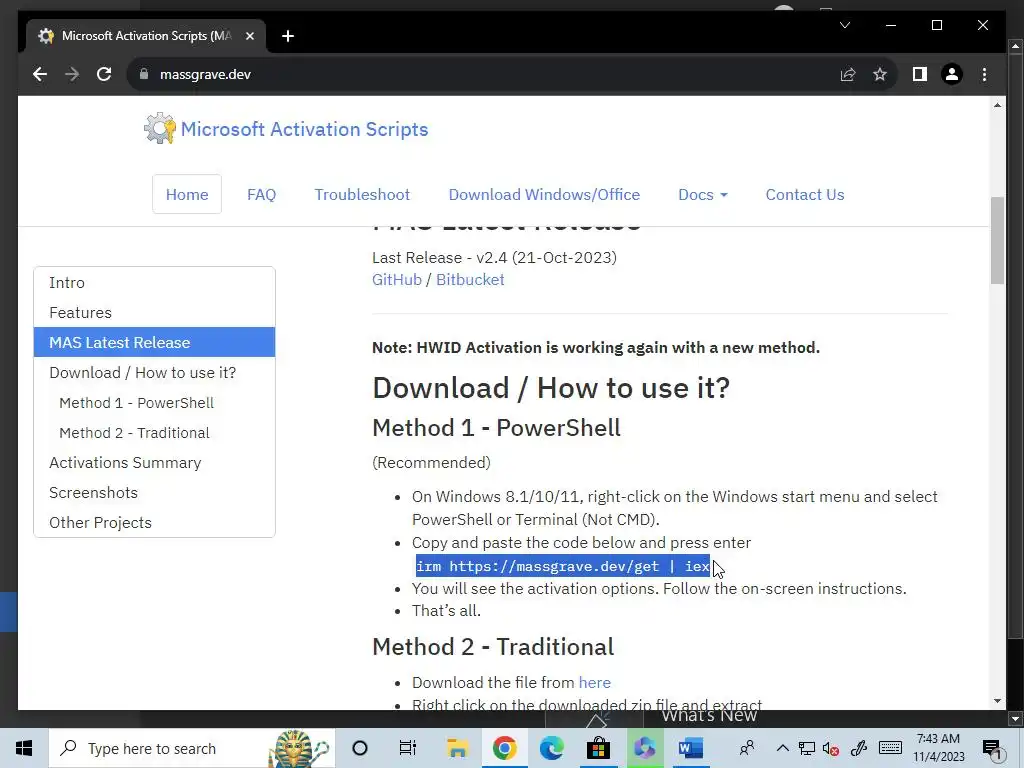View site info via lock icon
This screenshot has height=768, width=1024.
pos(144,74)
